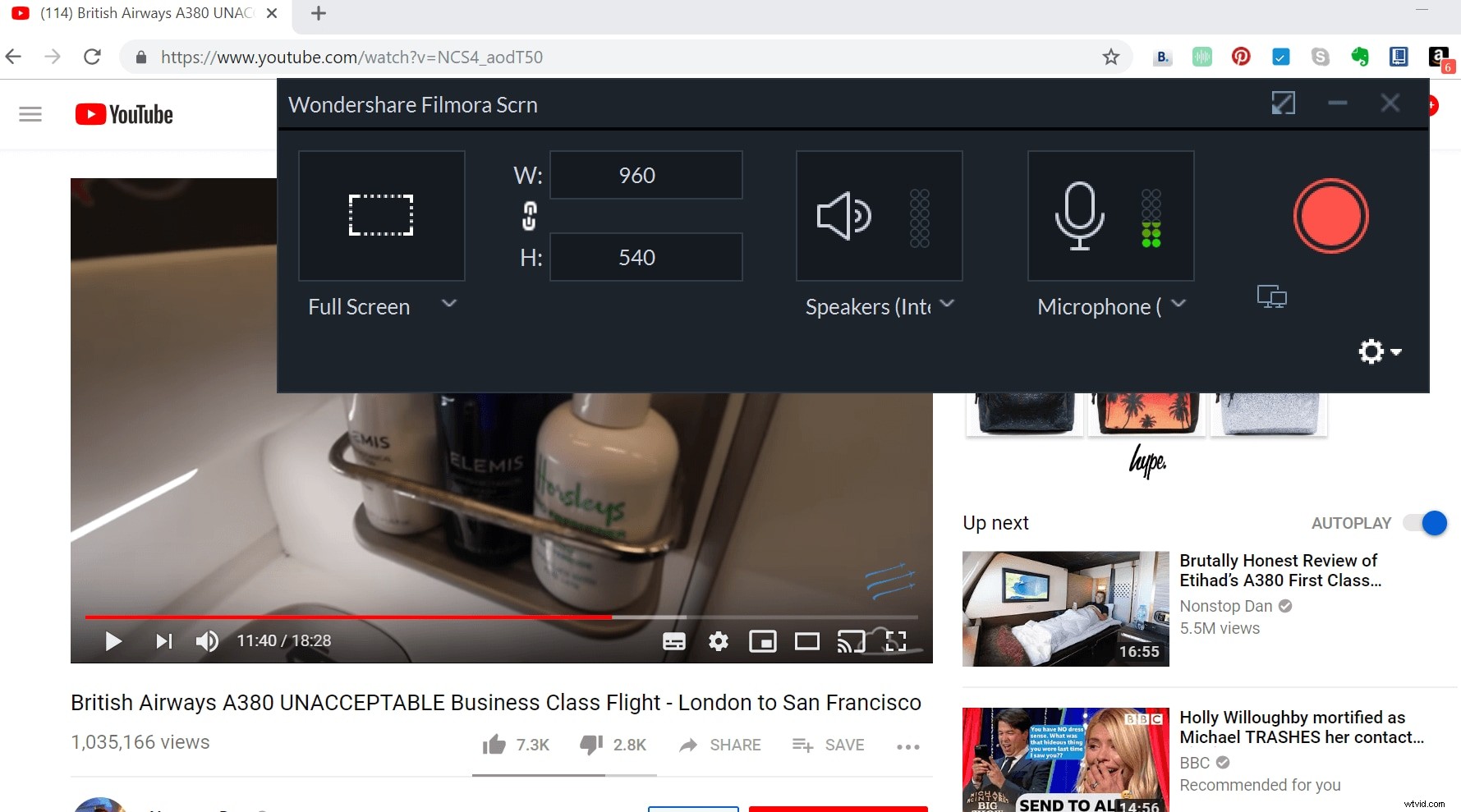Click the speakers audio icon in Filmora Scrn
This screenshot has height=812, width=1461.
[x=844, y=216]
